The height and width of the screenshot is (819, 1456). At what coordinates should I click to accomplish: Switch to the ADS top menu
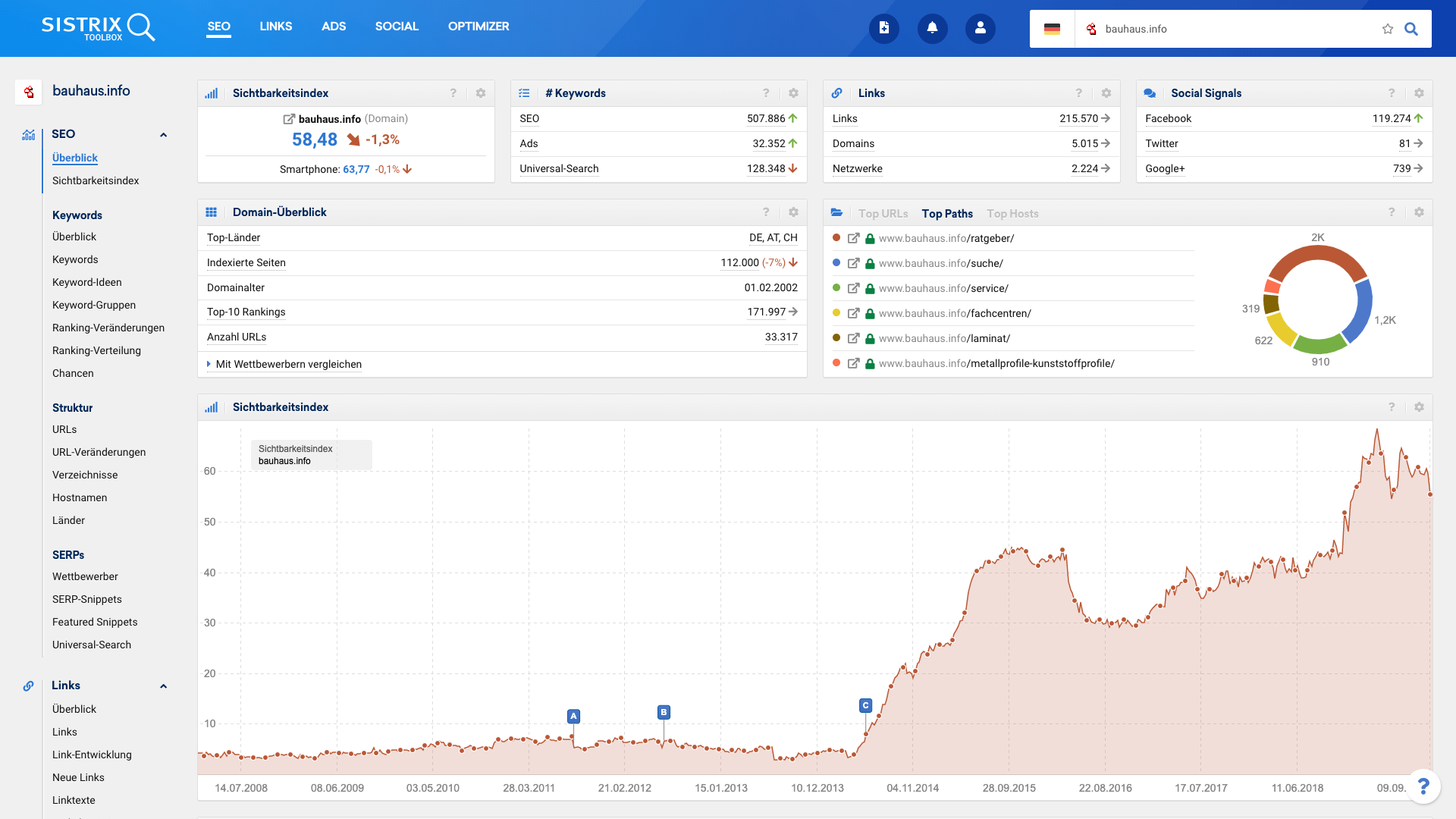click(x=334, y=27)
